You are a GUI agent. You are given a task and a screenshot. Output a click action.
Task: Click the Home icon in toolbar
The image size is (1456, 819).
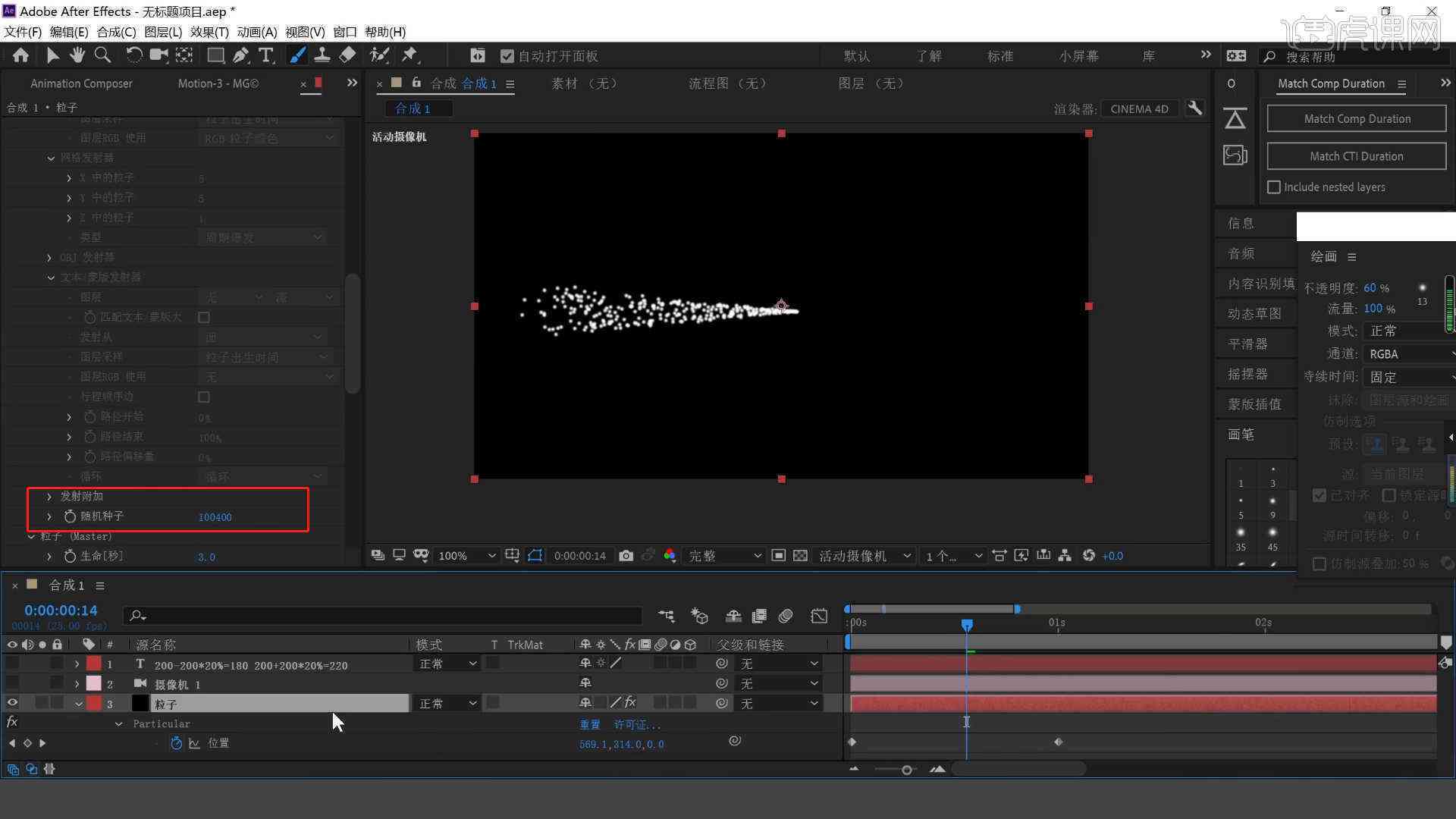(21, 55)
